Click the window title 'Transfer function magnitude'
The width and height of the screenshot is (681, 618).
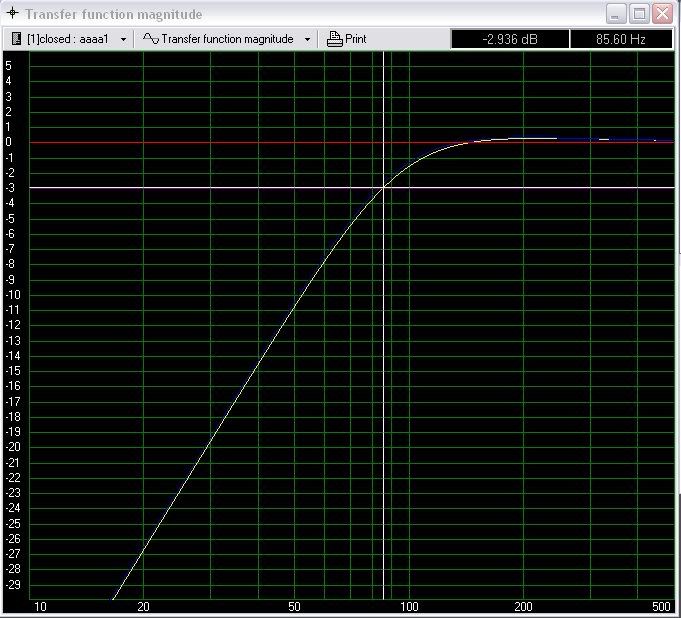(113, 14)
